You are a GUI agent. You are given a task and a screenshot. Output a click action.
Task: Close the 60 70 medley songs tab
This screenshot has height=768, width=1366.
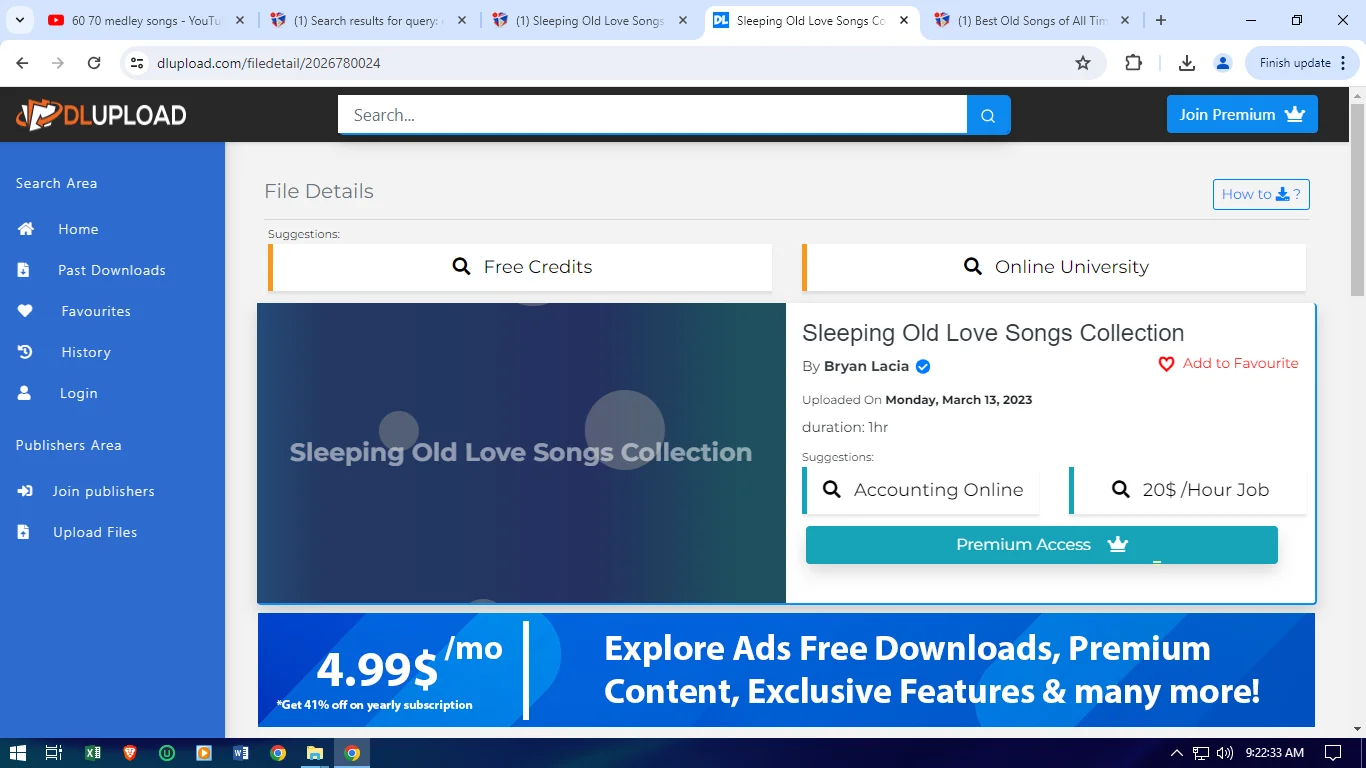click(x=240, y=20)
